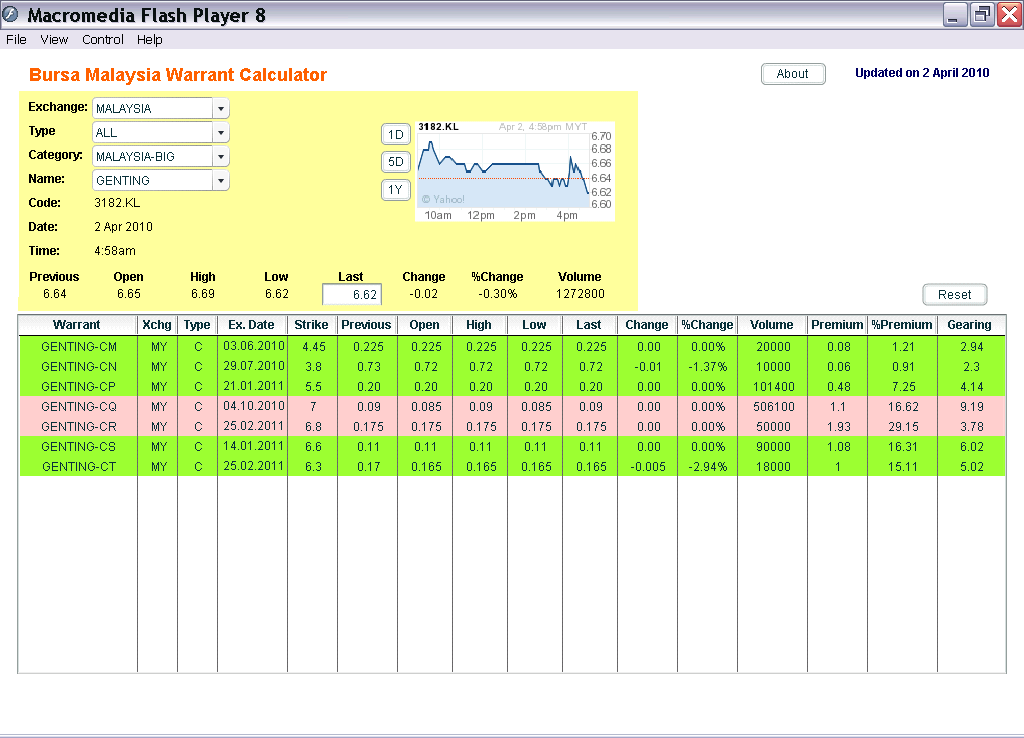This screenshot has width=1024, height=738.
Task: Click the Flash Player title bar icon
Action: [11, 14]
